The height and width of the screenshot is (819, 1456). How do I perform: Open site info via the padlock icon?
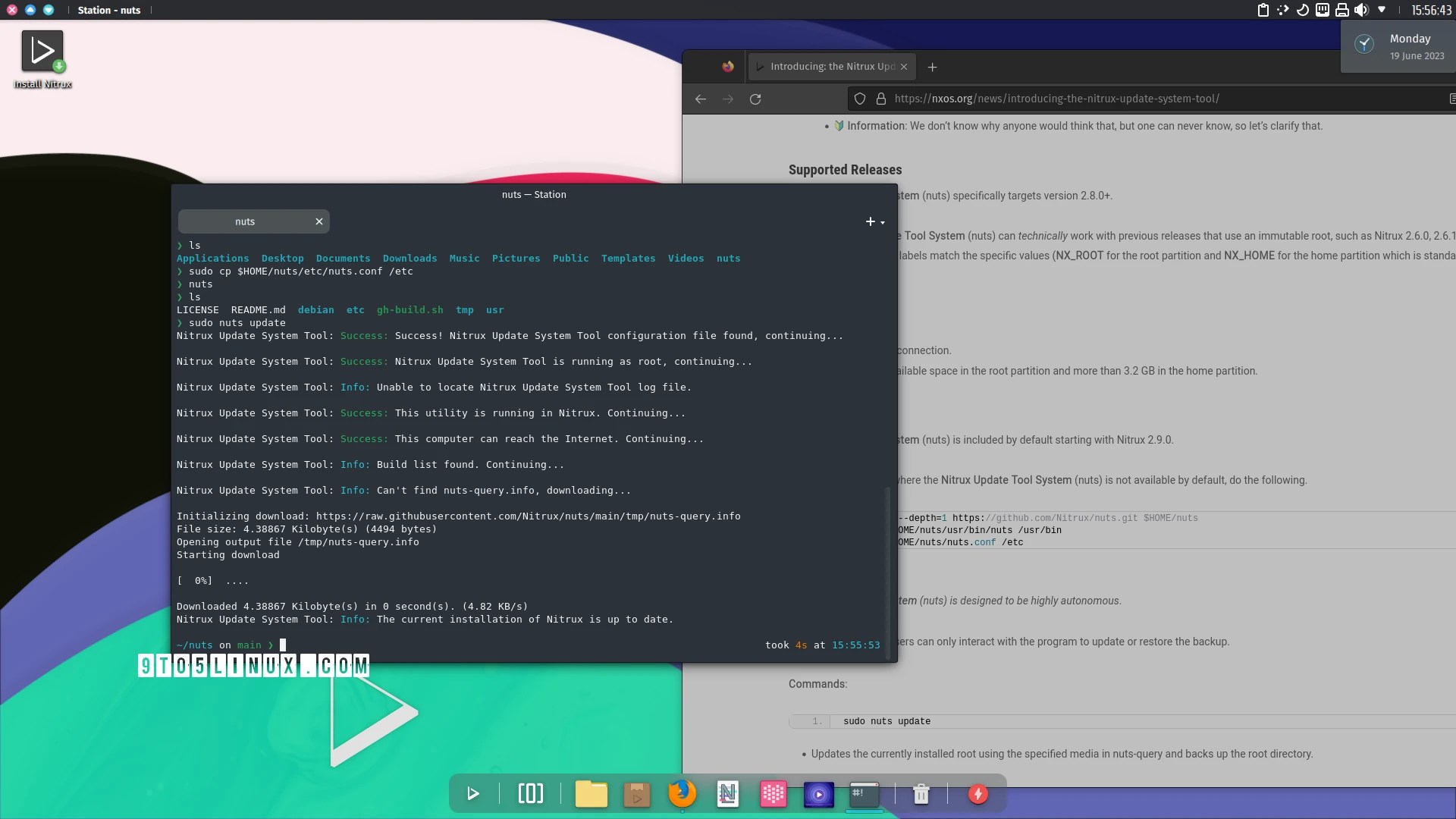pos(880,99)
